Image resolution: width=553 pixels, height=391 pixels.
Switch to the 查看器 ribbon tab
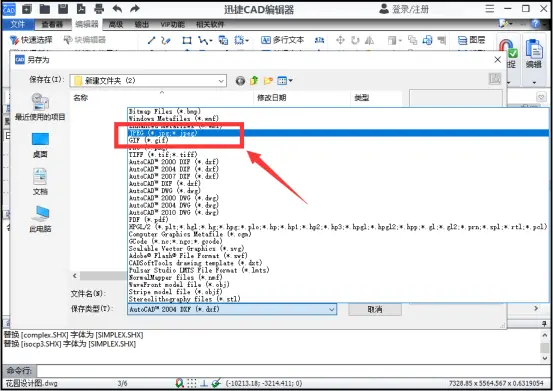pyautogui.click(x=52, y=24)
